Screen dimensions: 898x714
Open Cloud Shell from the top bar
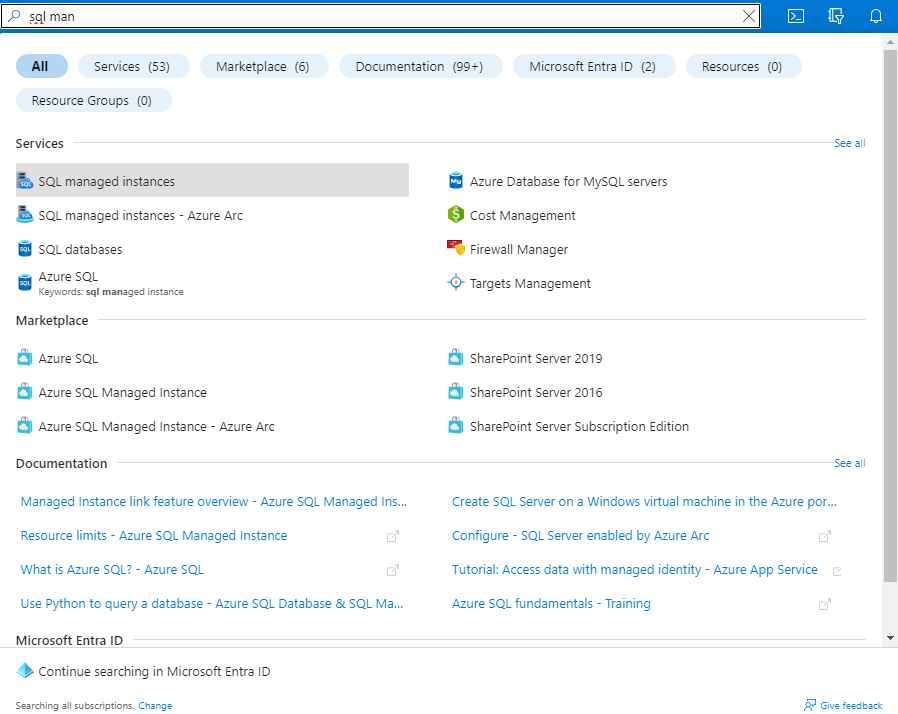796,16
